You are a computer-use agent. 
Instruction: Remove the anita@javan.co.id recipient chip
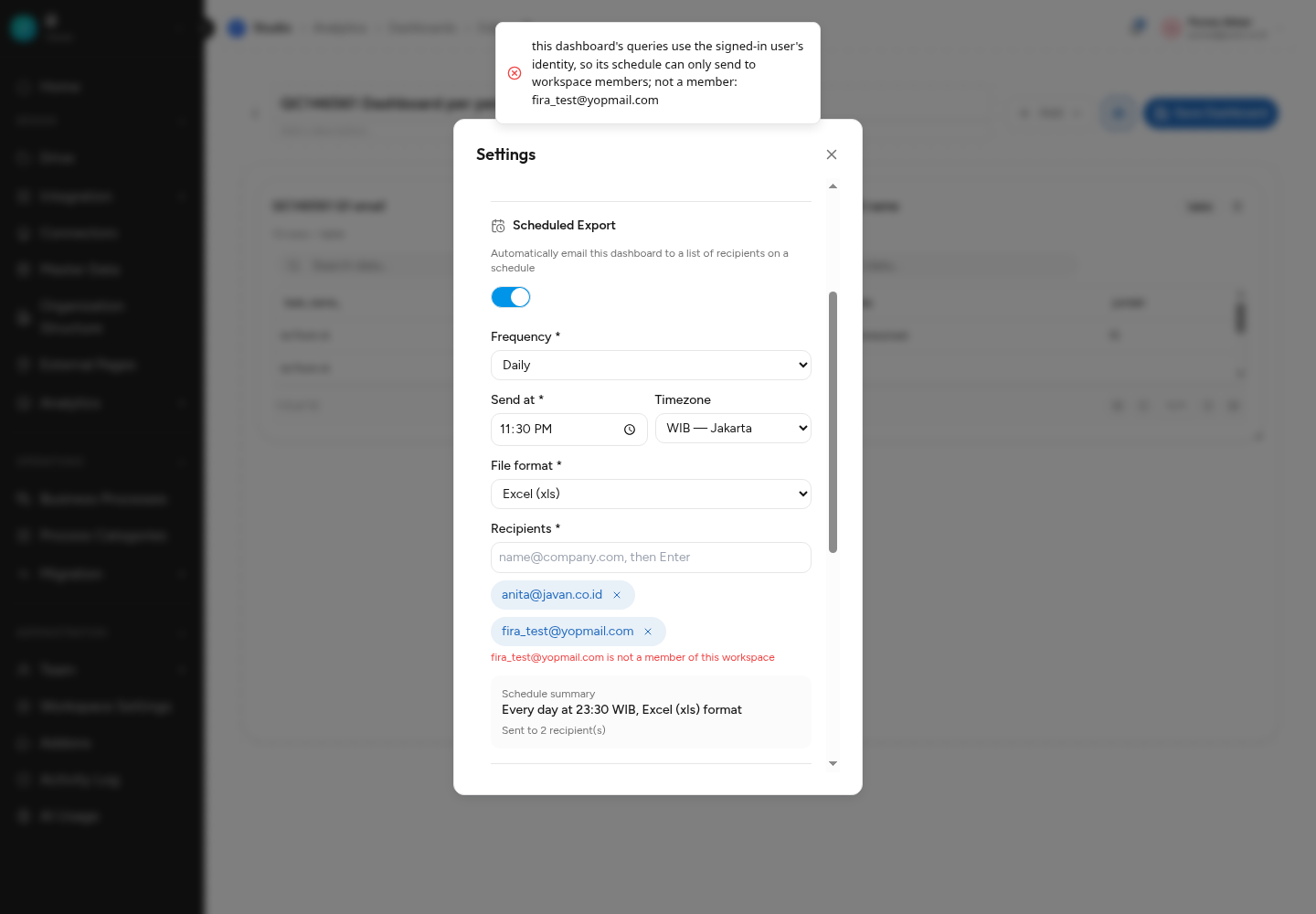tap(617, 595)
